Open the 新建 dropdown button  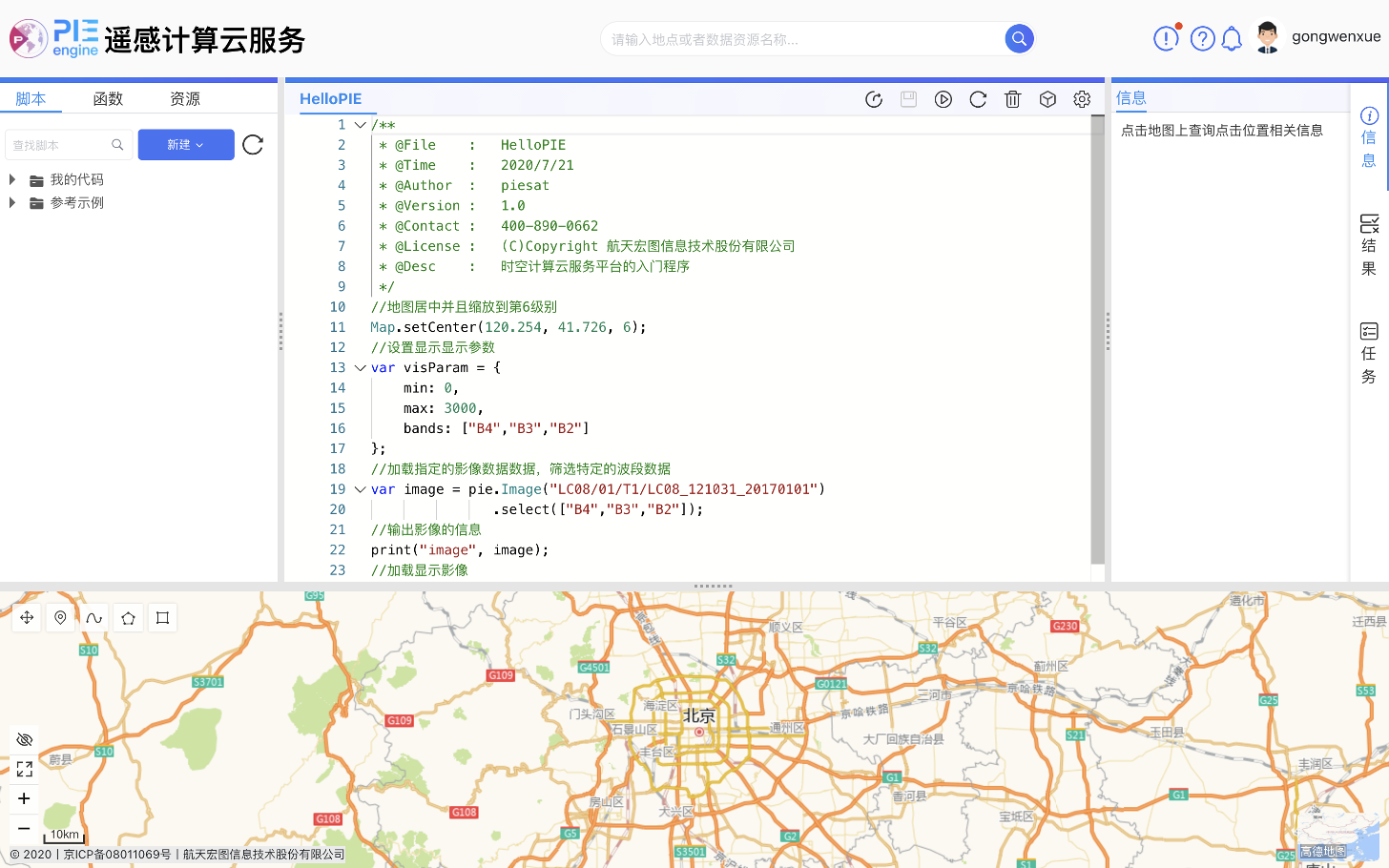[x=186, y=145]
